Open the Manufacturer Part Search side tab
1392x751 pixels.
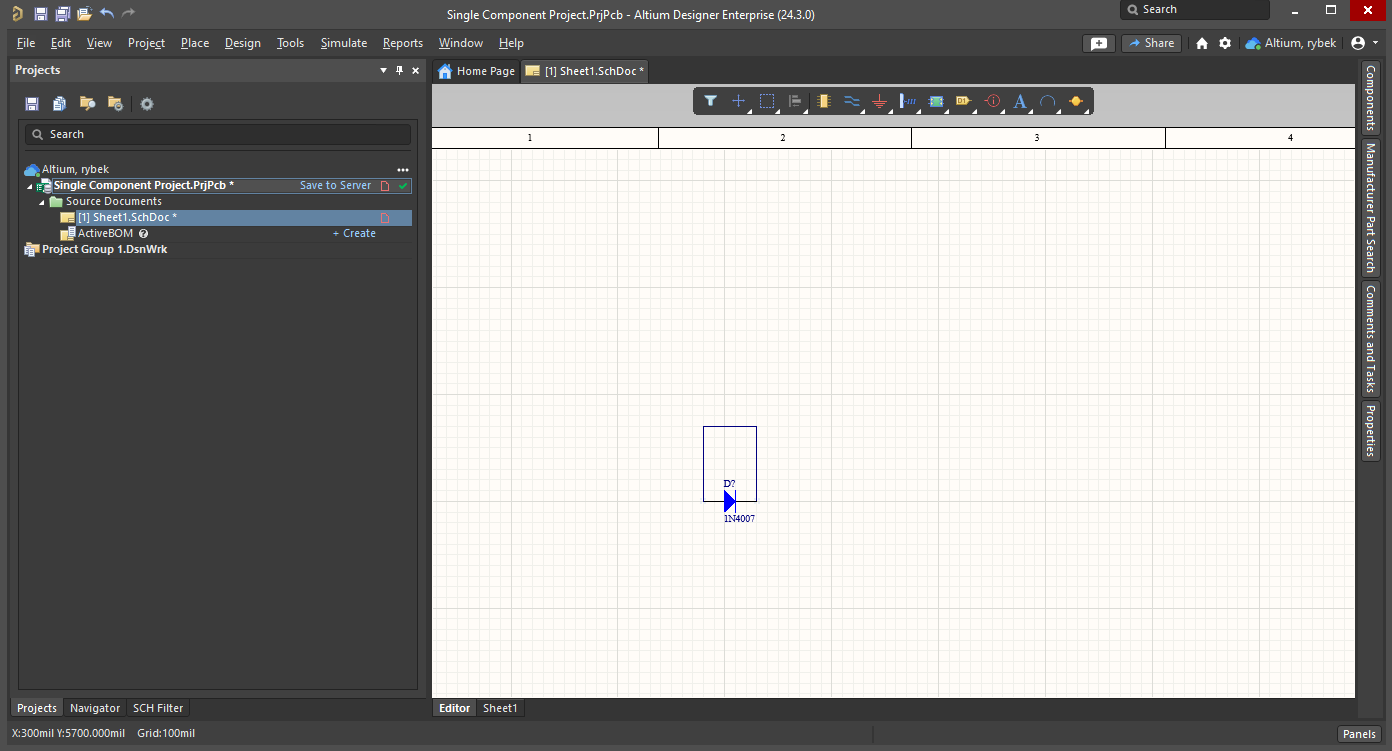pyautogui.click(x=1370, y=208)
